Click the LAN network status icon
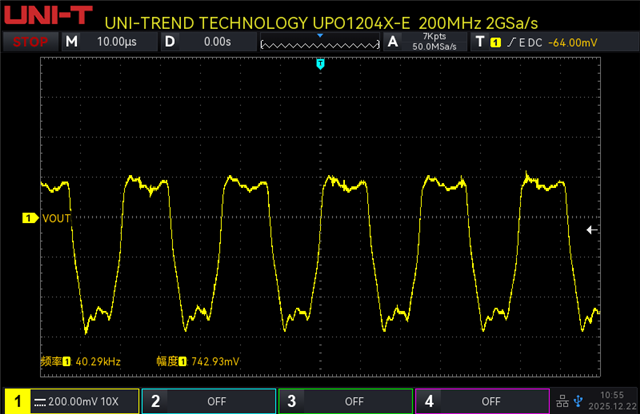 tap(562, 401)
